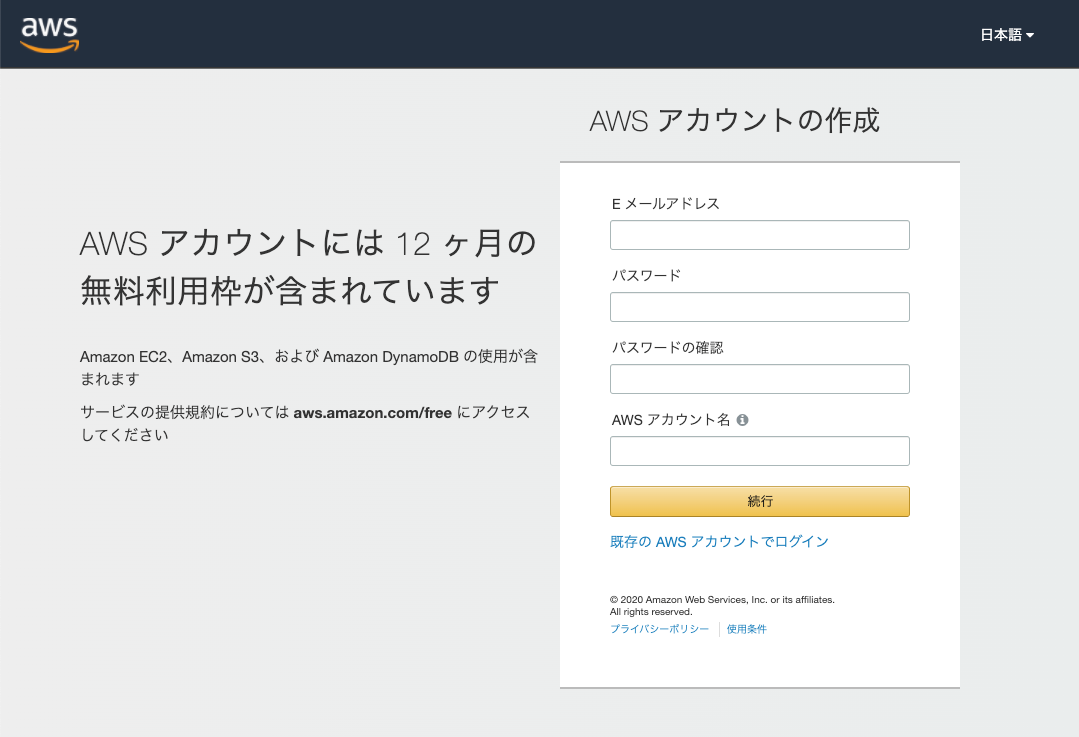Open the プライバシーポリシー link
Viewport: 1079px width, 737px height.
tap(659, 629)
